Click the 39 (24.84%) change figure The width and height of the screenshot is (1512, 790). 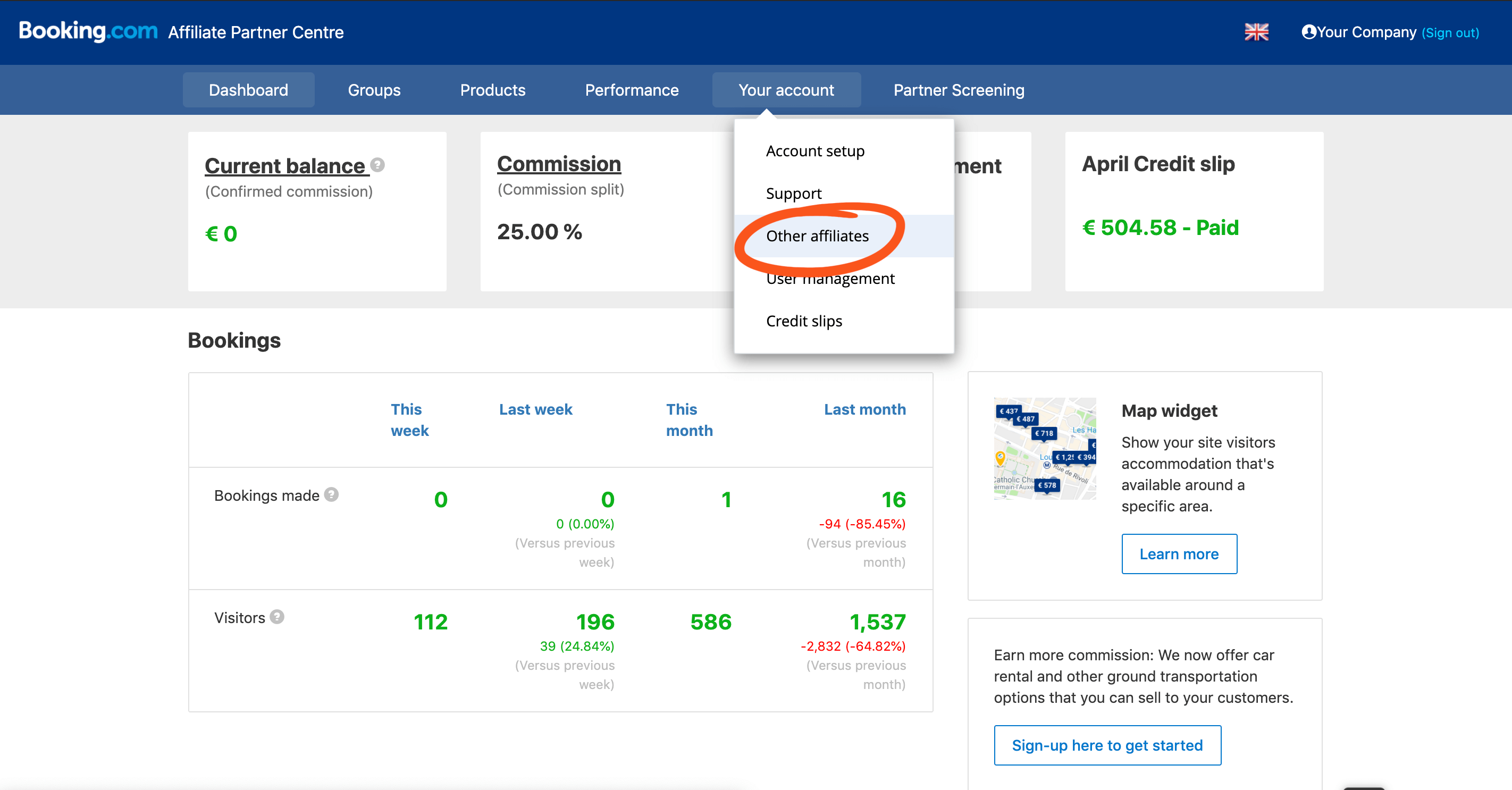(x=577, y=645)
